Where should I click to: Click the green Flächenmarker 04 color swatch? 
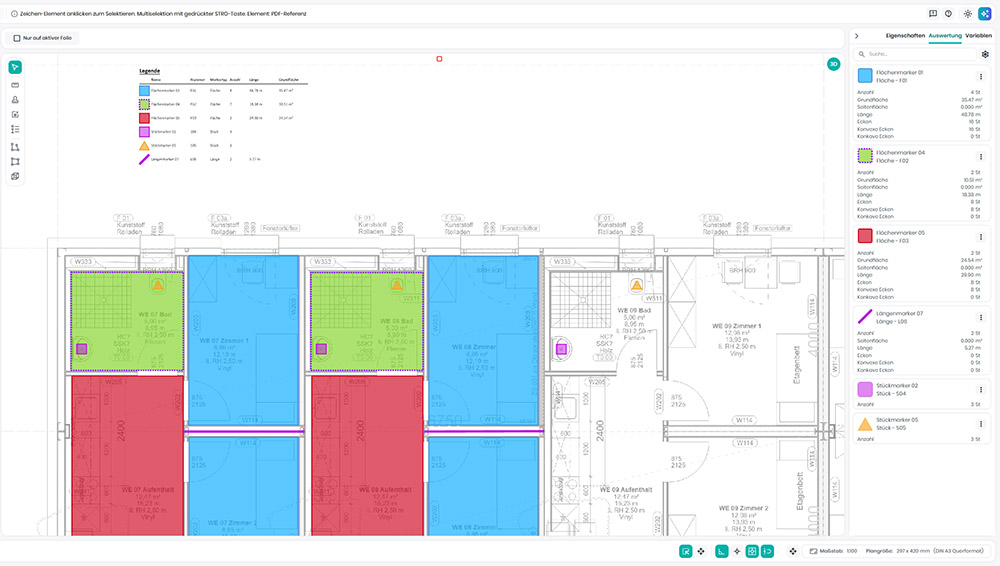865,156
